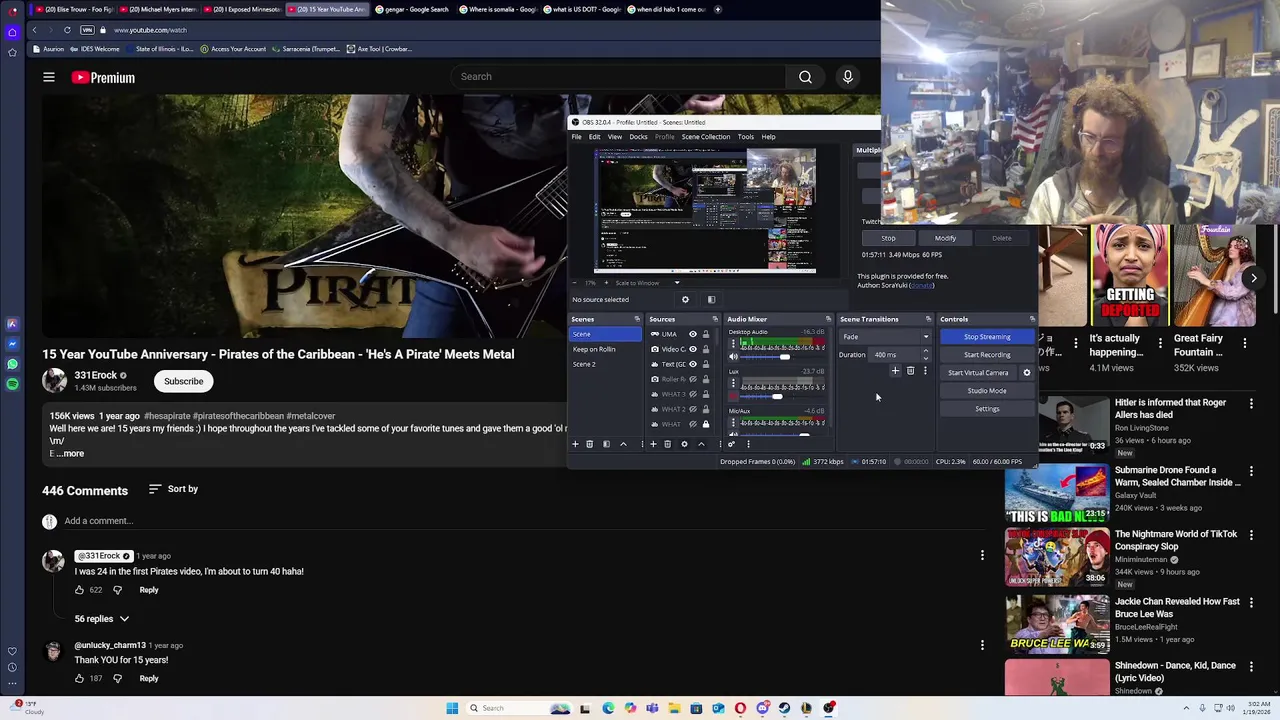Show next Shorts with right arrow
This screenshot has width=1280, height=720.
1253,279
